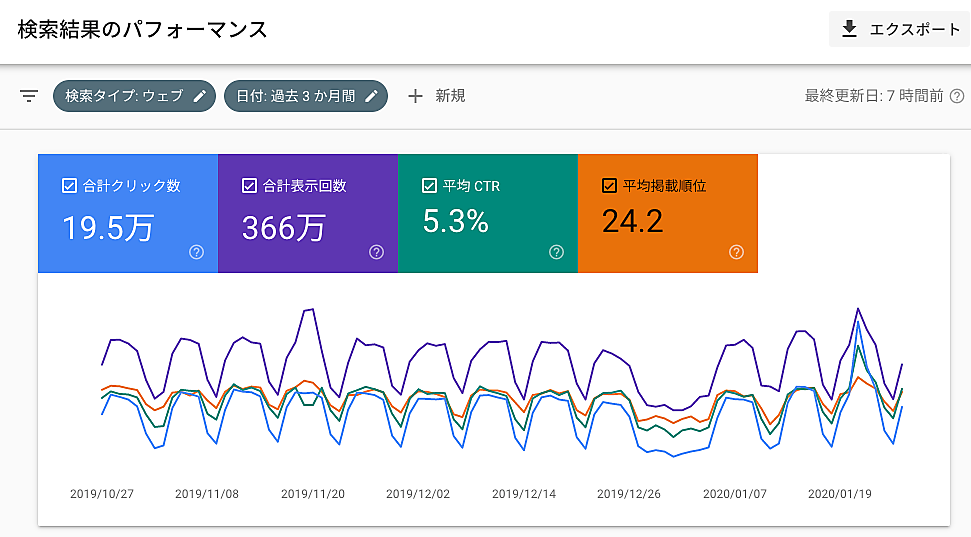Screen dimensions: 971x537
Task: Click the filter list icon
Action: [x=29, y=96]
